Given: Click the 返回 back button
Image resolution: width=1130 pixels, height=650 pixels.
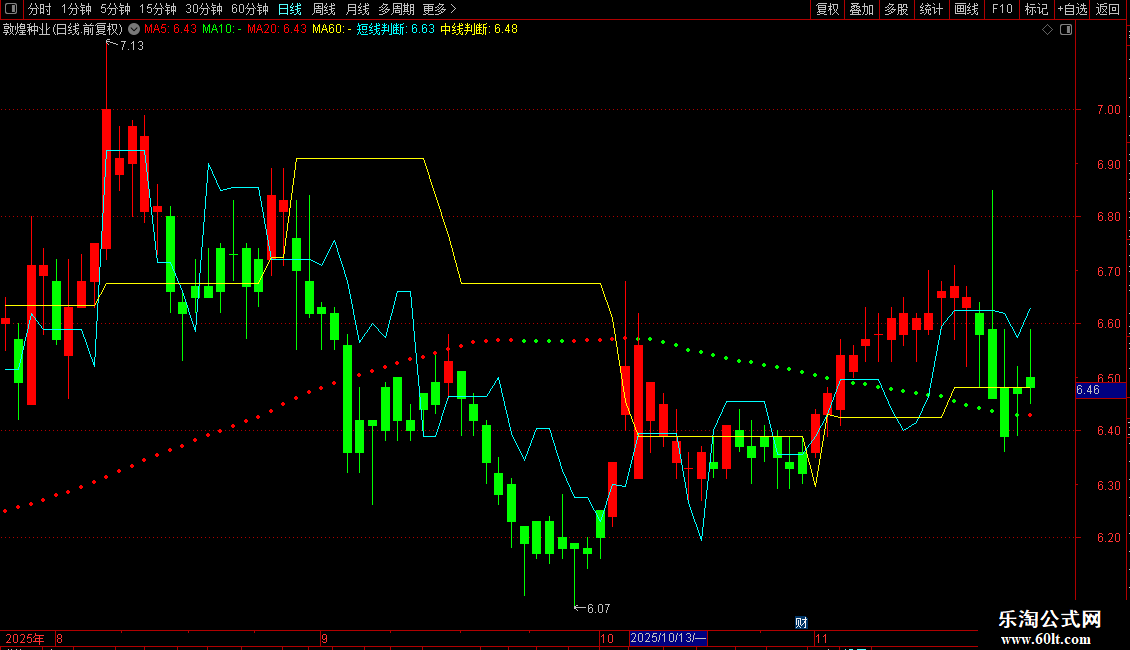Looking at the screenshot, I should coord(1108,9).
